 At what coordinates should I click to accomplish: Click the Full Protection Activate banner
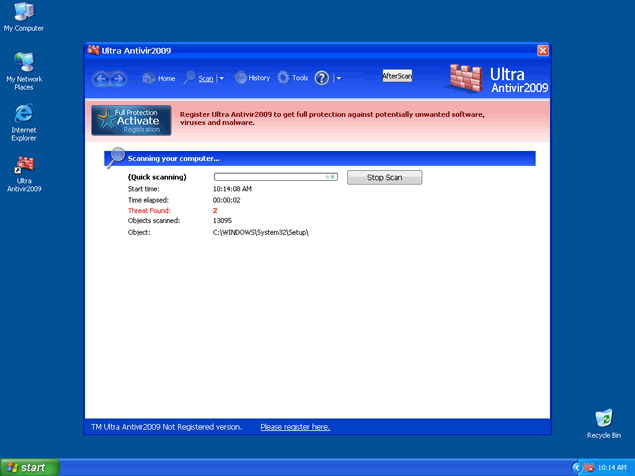click(x=131, y=120)
